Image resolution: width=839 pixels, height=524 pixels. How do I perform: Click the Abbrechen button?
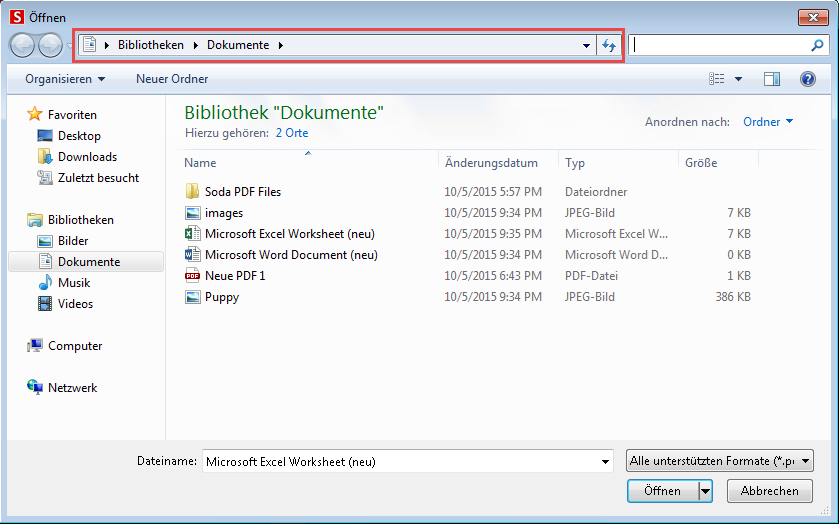pos(769,491)
